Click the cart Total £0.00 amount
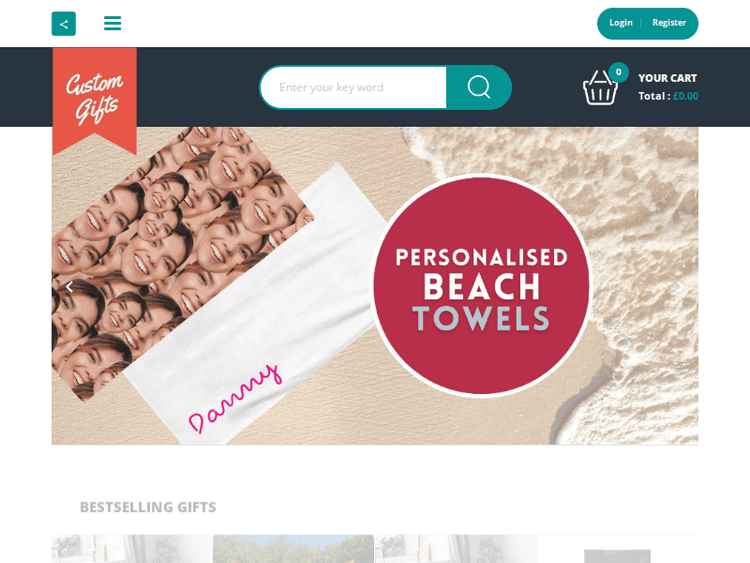The image size is (750, 563). 685,96
